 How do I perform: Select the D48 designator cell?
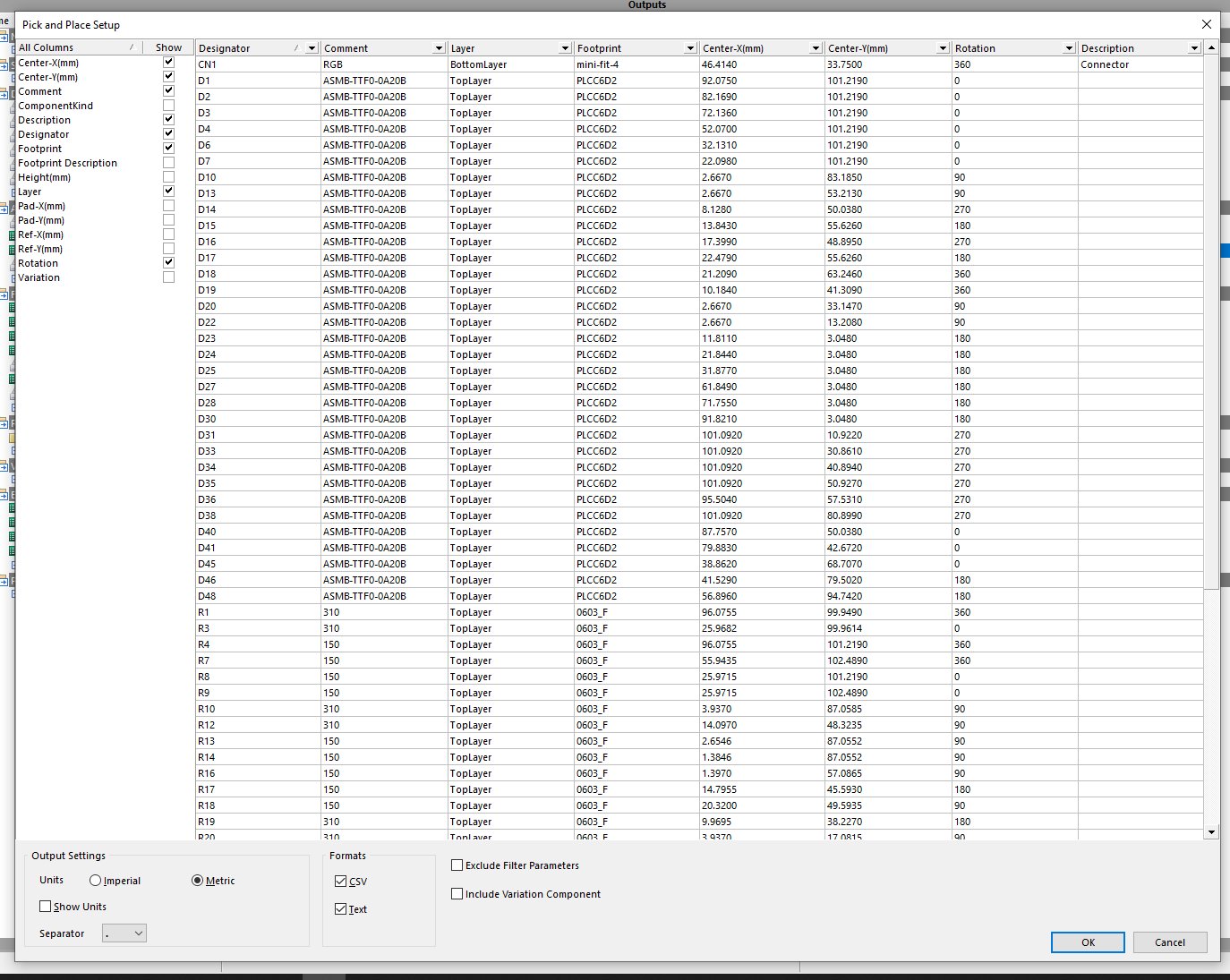[x=258, y=596]
